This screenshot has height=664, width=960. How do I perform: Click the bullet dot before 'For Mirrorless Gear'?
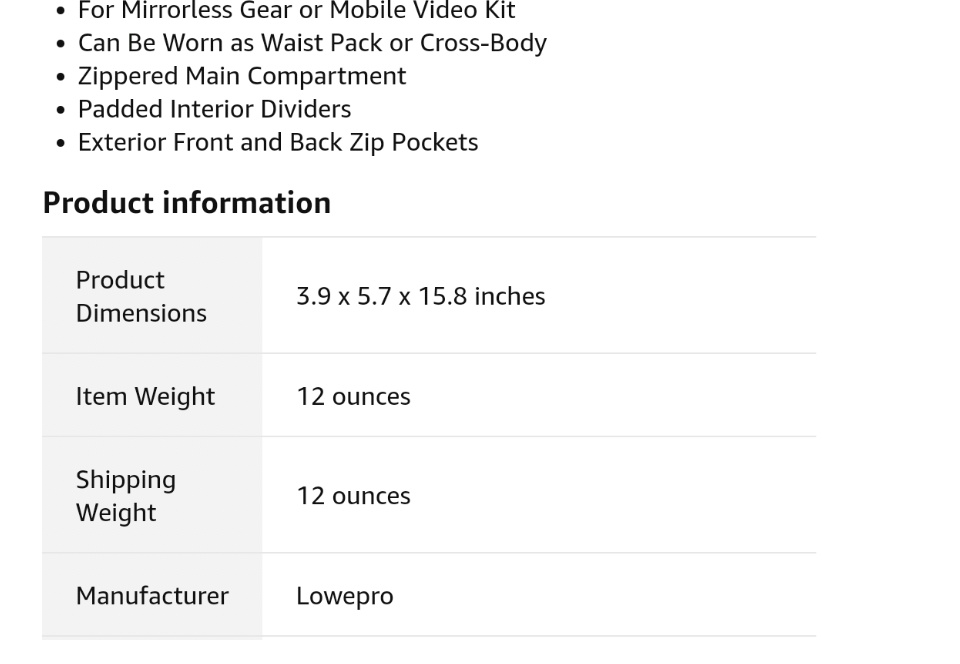pyautogui.click(x=61, y=12)
